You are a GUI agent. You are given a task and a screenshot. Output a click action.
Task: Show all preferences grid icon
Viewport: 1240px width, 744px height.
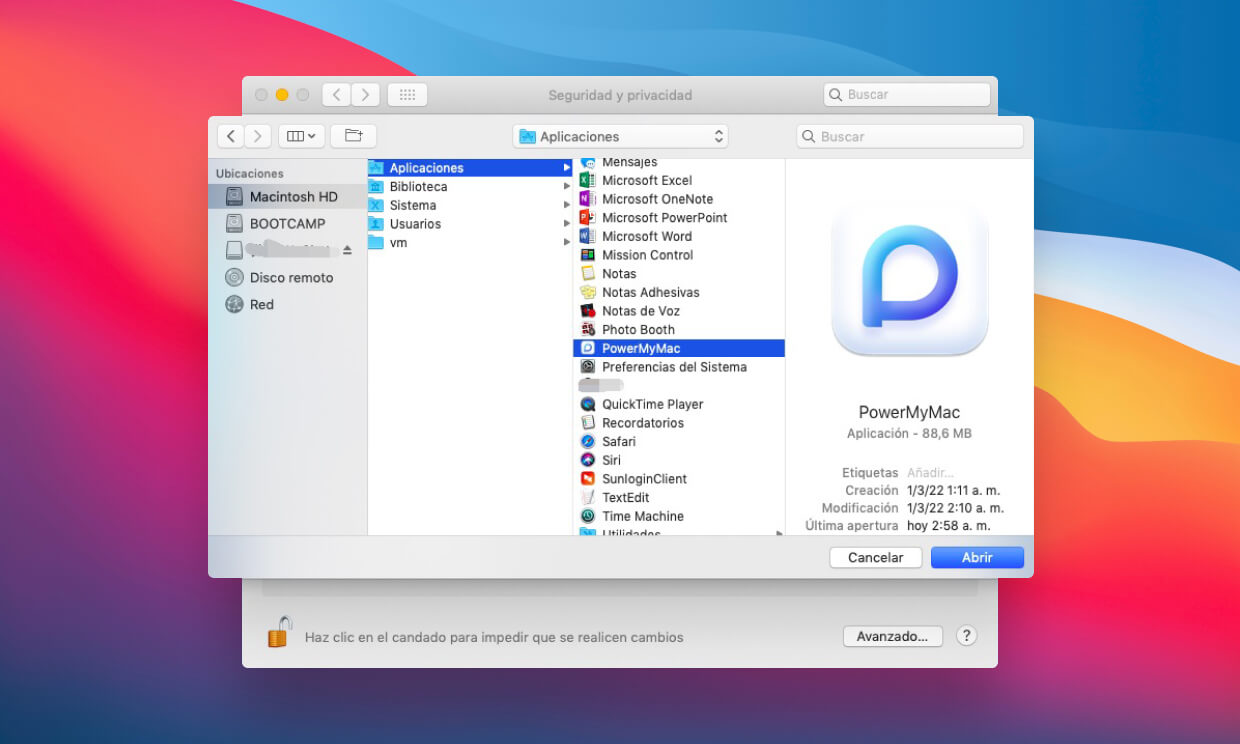click(x=407, y=95)
